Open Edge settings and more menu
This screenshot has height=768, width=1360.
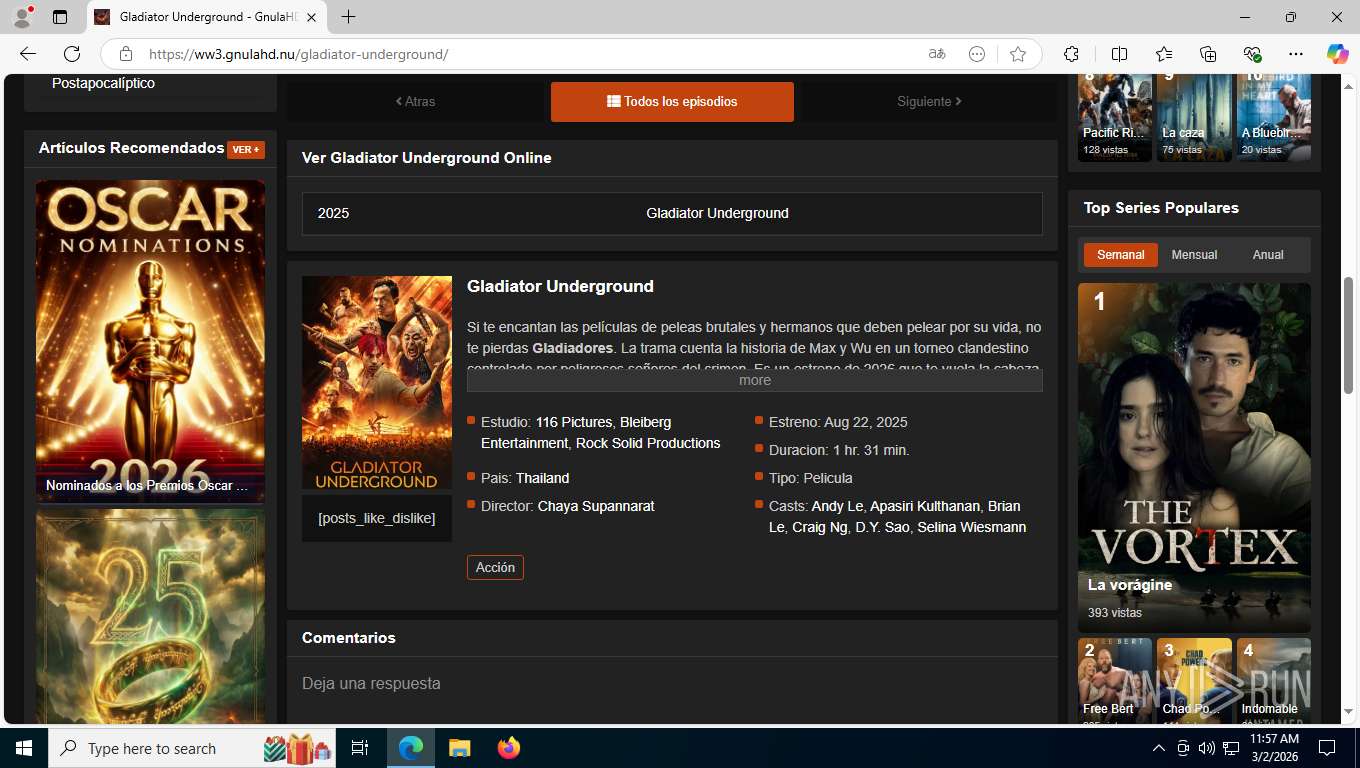1296,54
